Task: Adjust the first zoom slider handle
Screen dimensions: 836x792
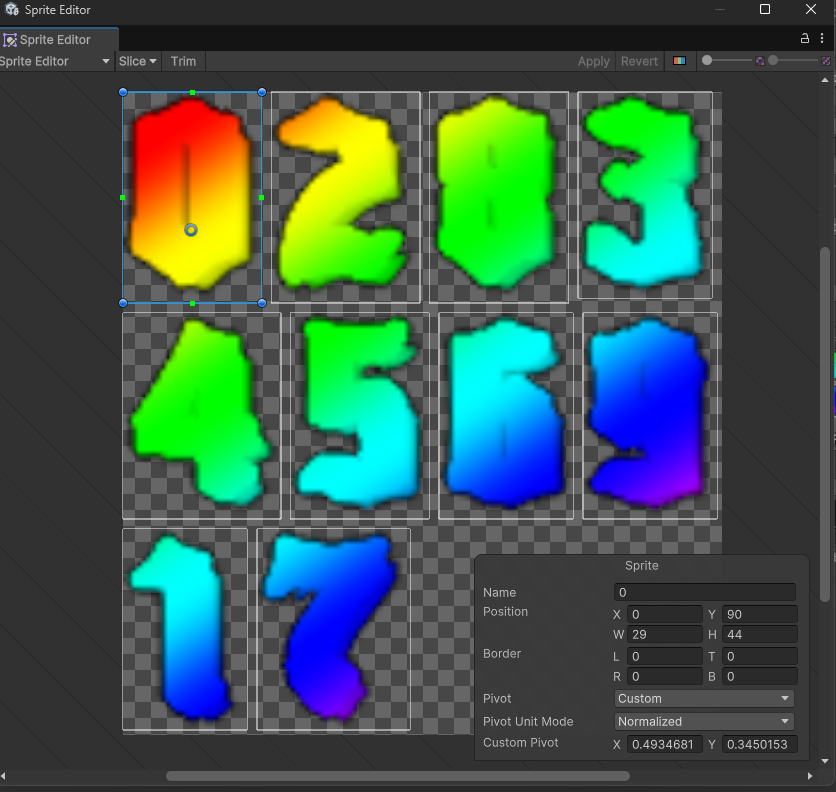Action: (x=707, y=60)
